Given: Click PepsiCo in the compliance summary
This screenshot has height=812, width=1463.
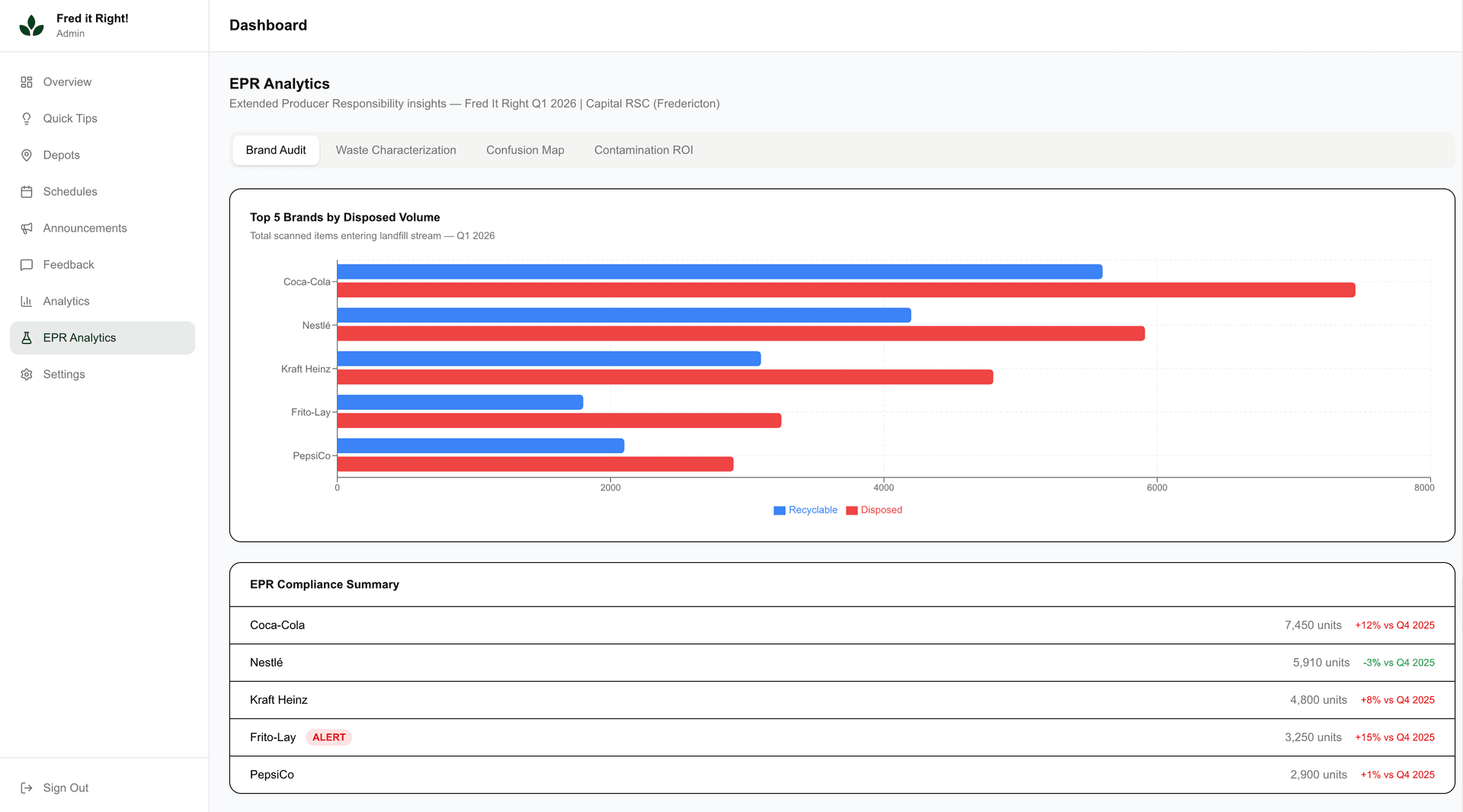Looking at the screenshot, I should pyautogui.click(x=272, y=775).
